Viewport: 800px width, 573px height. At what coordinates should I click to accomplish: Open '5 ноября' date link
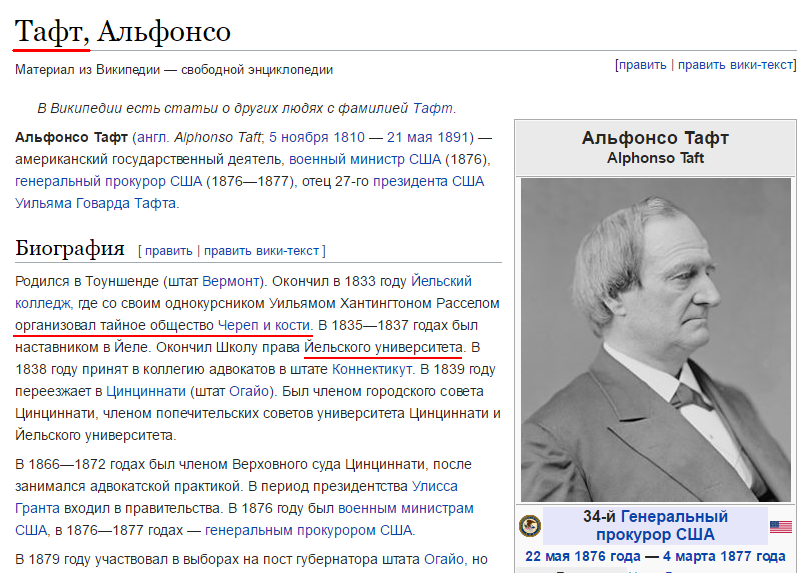(299, 137)
